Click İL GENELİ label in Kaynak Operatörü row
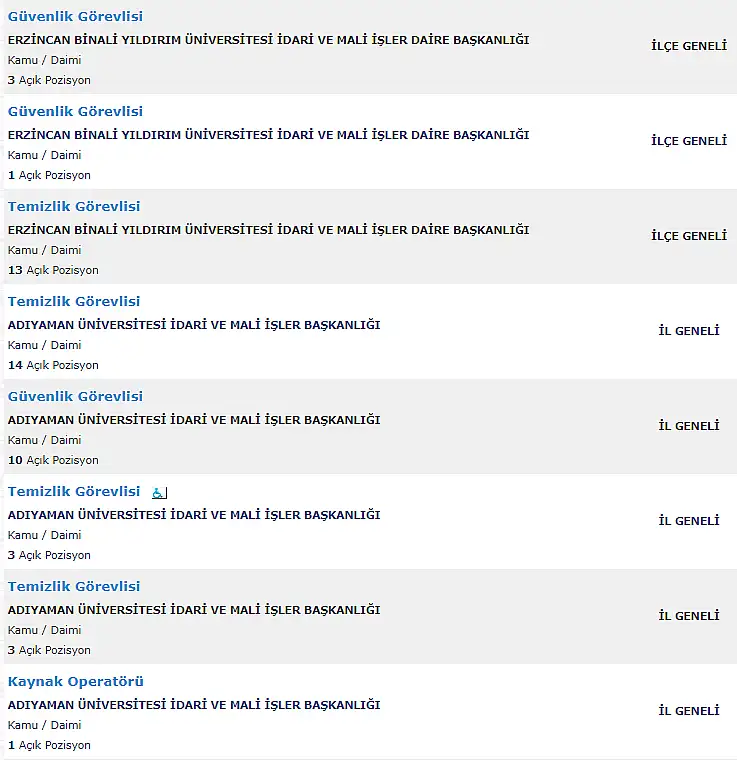737x760 pixels. (x=689, y=711)
